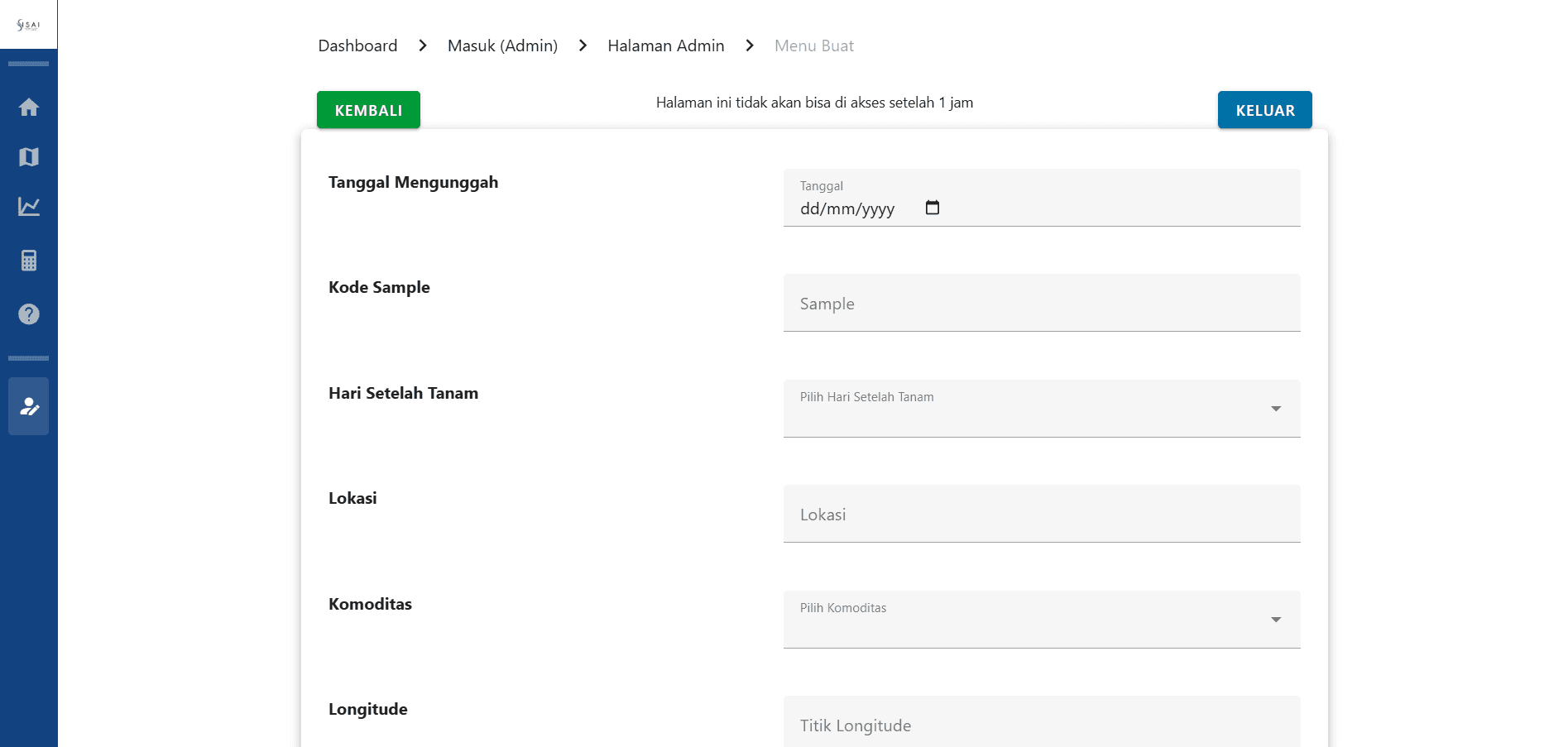The width and height of the screenshot is (1568, 747).
Task: Focus the Lokasi input field
Action: 1041,515
